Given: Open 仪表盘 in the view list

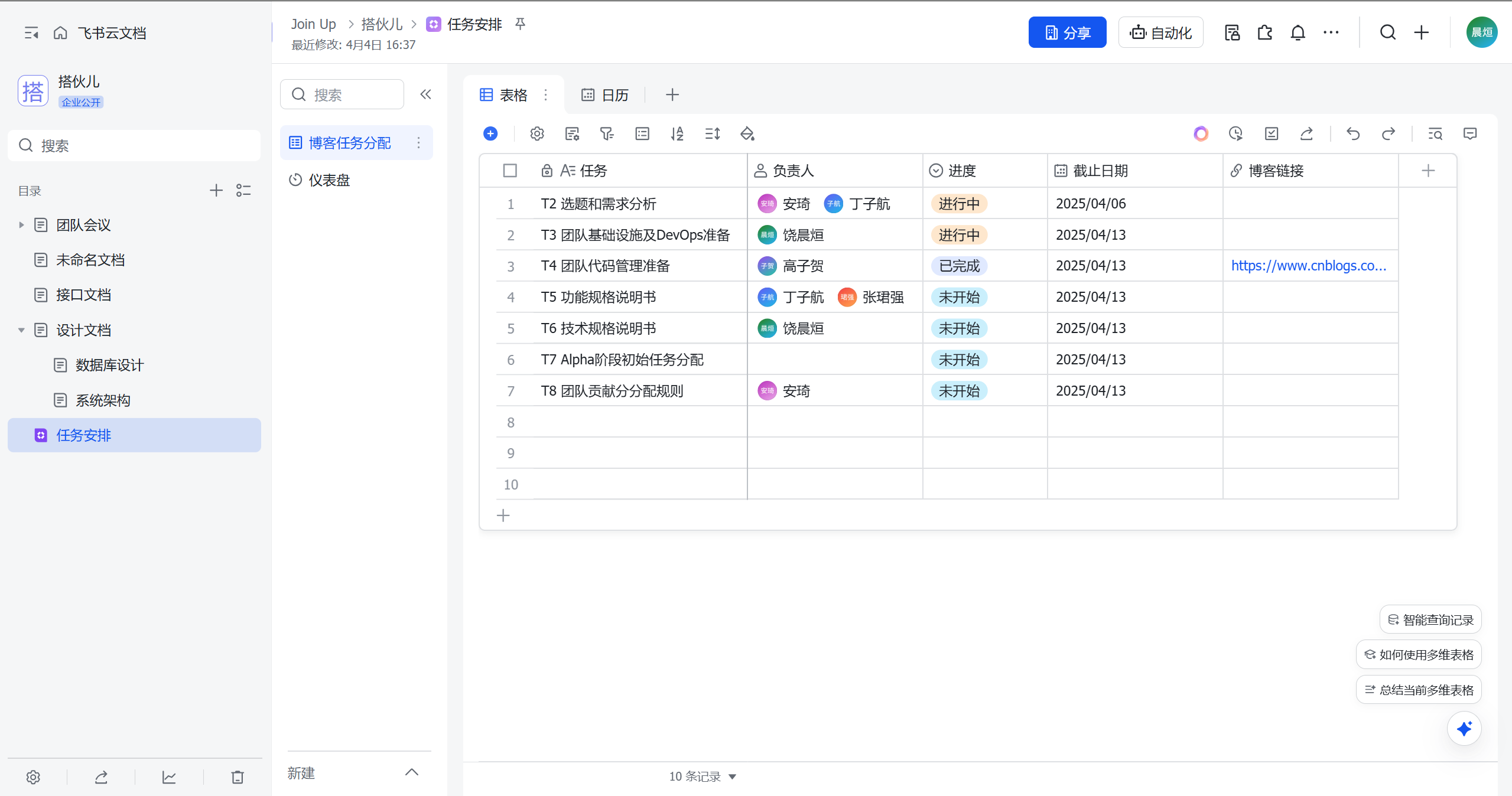Looking at the screenshot, I should coord(329,180).
